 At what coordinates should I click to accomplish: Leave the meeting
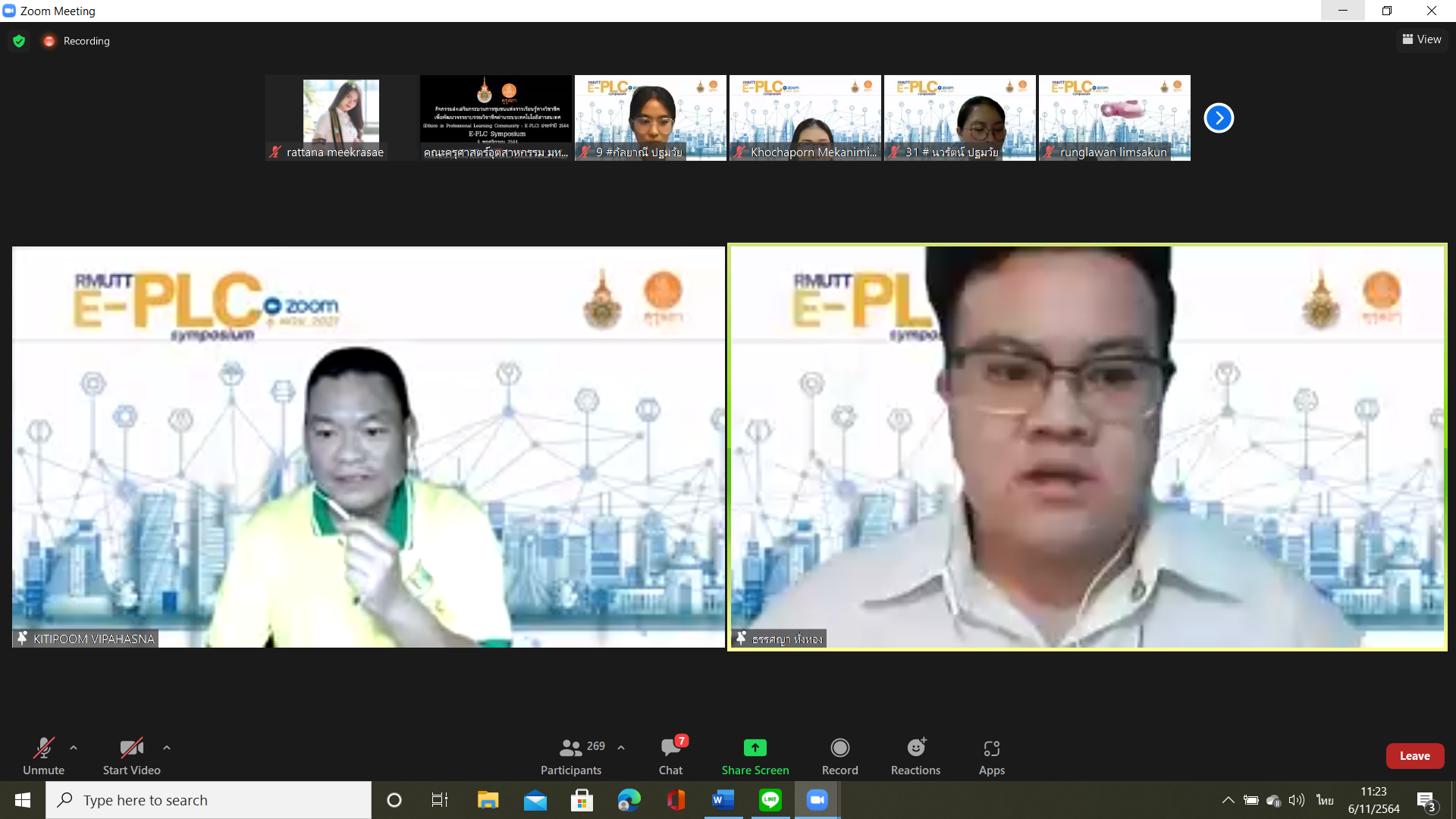1415,756
